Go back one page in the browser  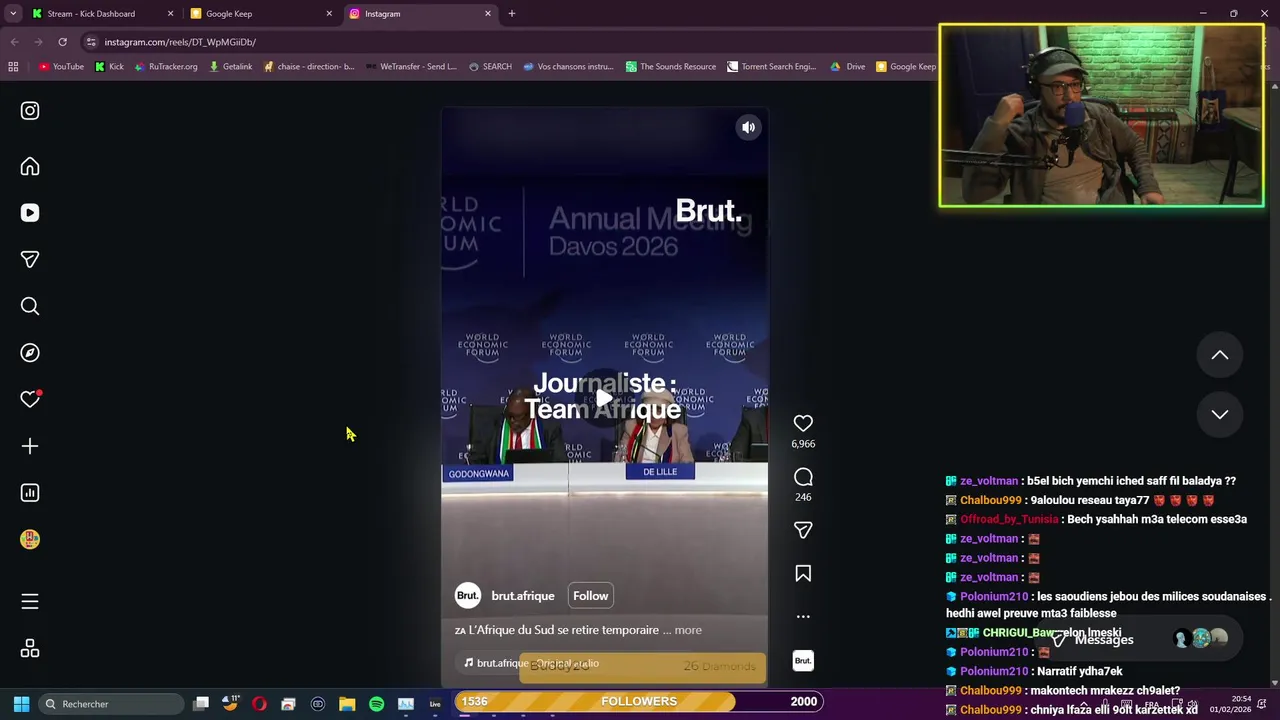tap(14, 42)
